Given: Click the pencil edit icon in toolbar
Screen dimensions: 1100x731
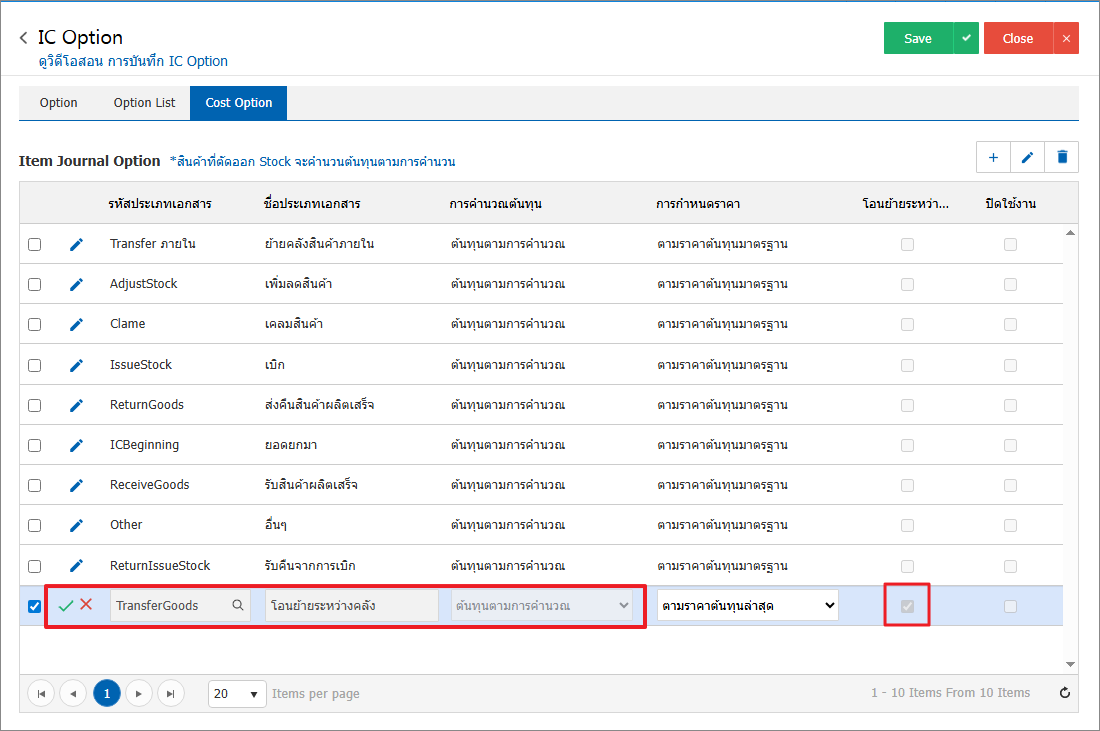Looking at the screenshot, I should (1027, 157).
